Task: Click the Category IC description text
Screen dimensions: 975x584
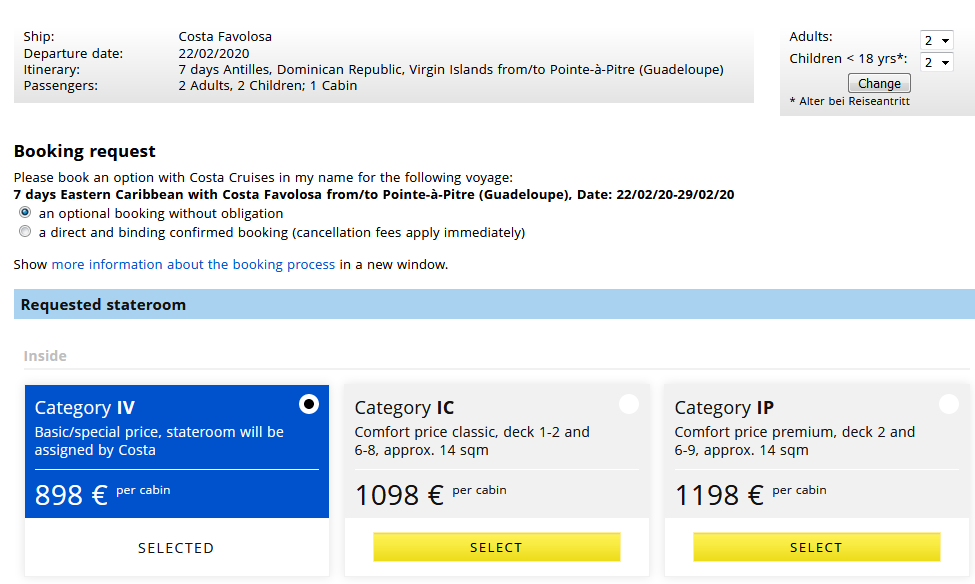Action: pyautogui.click(x=472, y=441)
